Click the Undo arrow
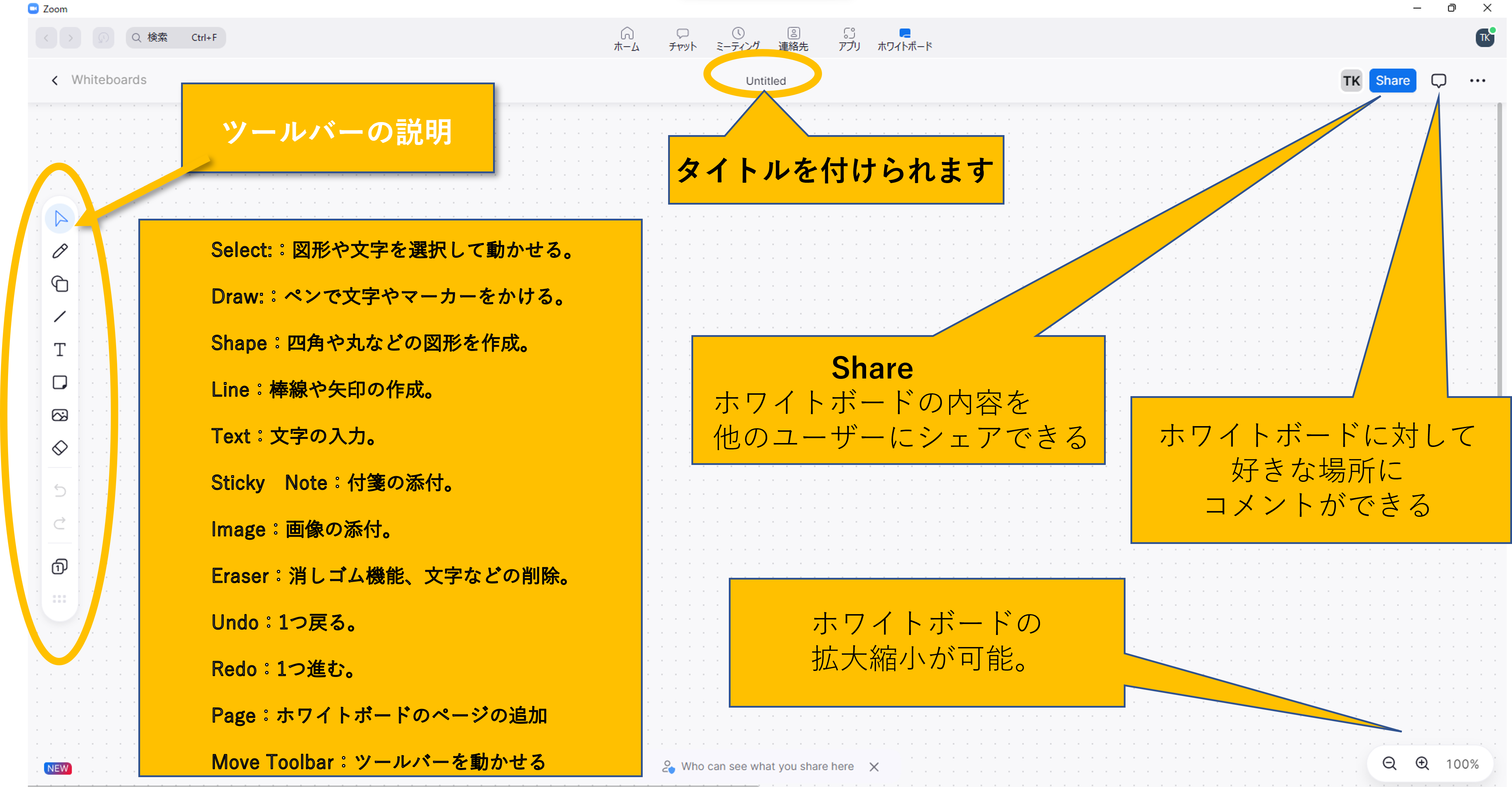1512x787 pixels. pyautogui.click(x=60, y=490)
